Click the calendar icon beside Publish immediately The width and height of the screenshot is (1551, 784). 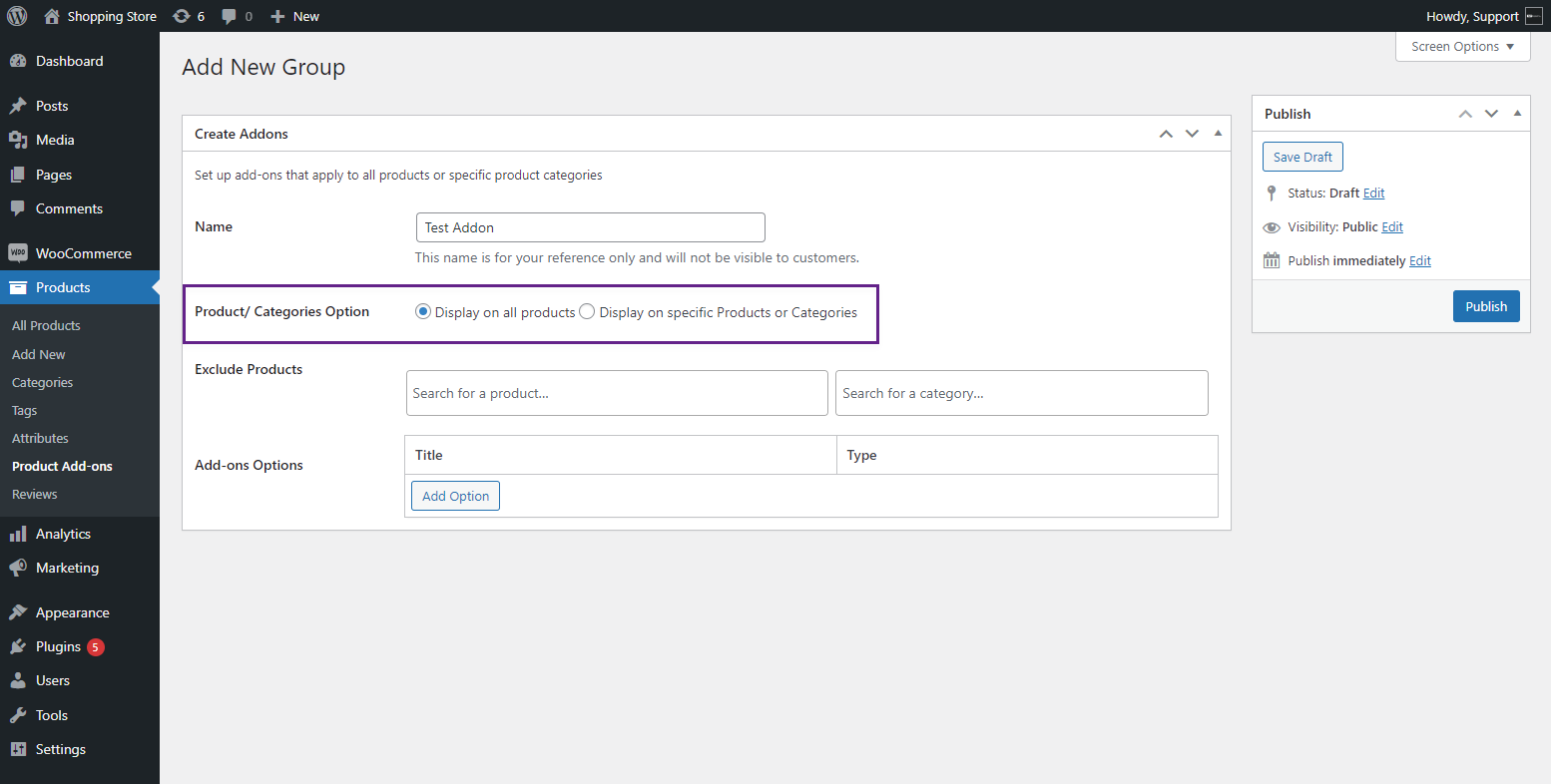coord(1271,260)
